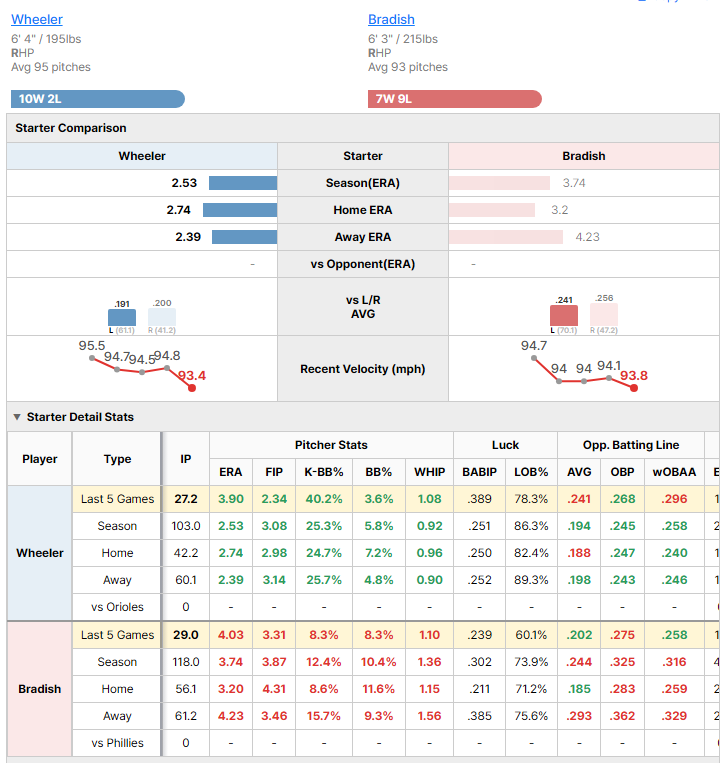Image resolution: width=726 pixels, height=763 pixels.
Task: Select the vs Orioles row label
Action: [117, 607]
